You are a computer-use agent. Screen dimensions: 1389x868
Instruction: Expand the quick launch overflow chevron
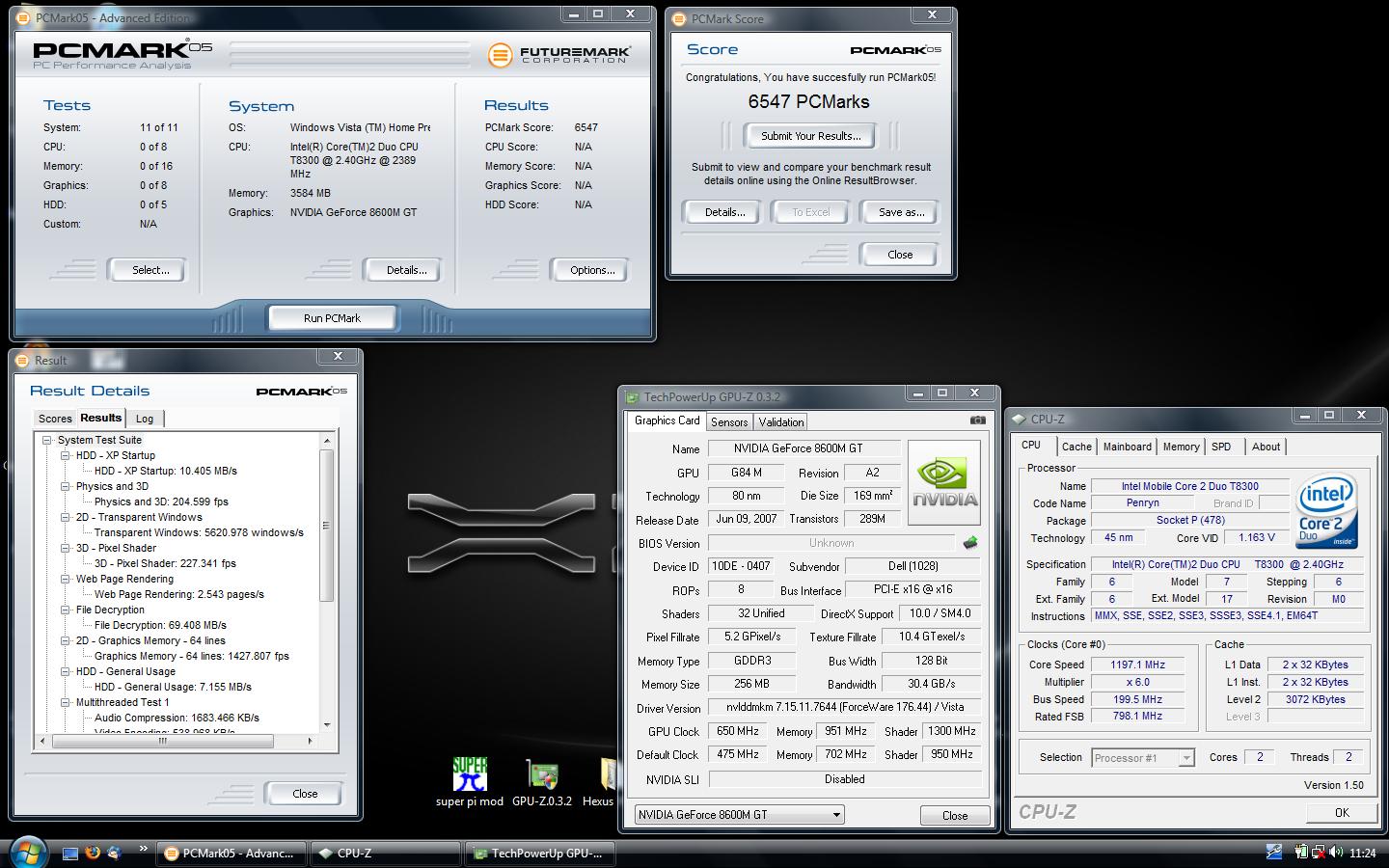(144, 849)
